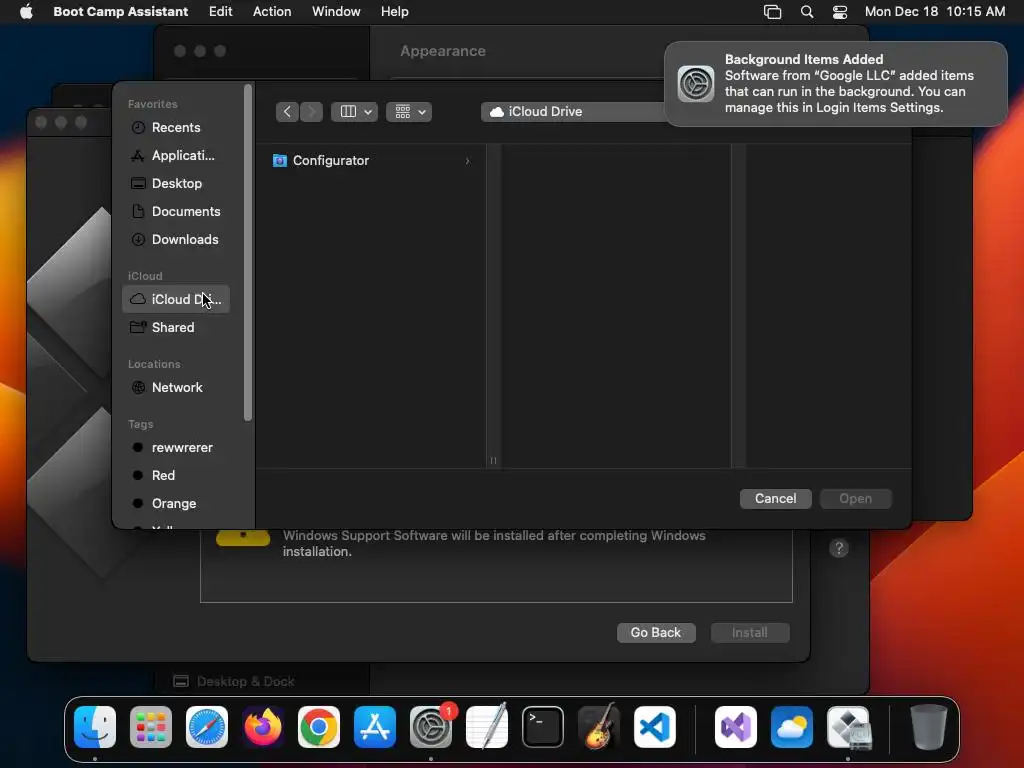1024x768 pixels.
Task: Click Install in Boot Camp Assistant
Action: (x=750, y=632)
